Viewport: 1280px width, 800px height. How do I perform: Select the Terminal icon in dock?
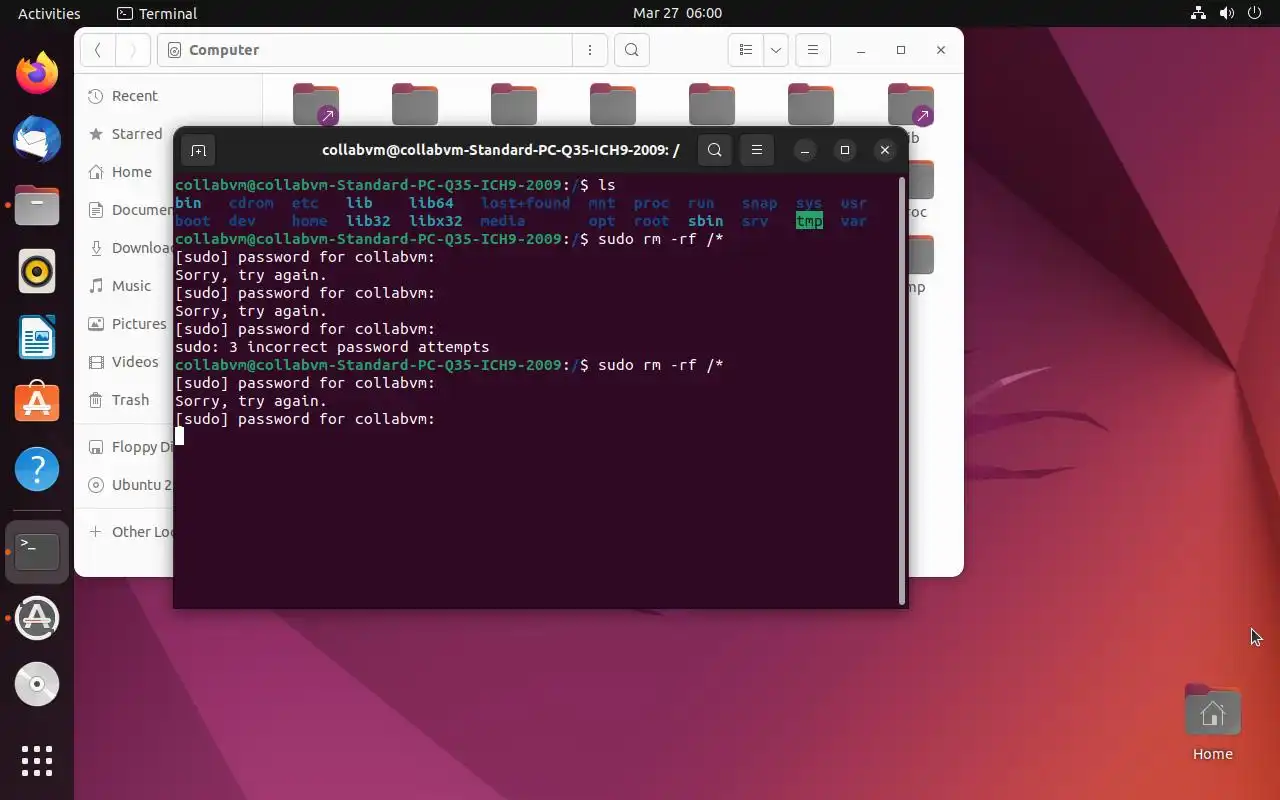coord(37,551)
